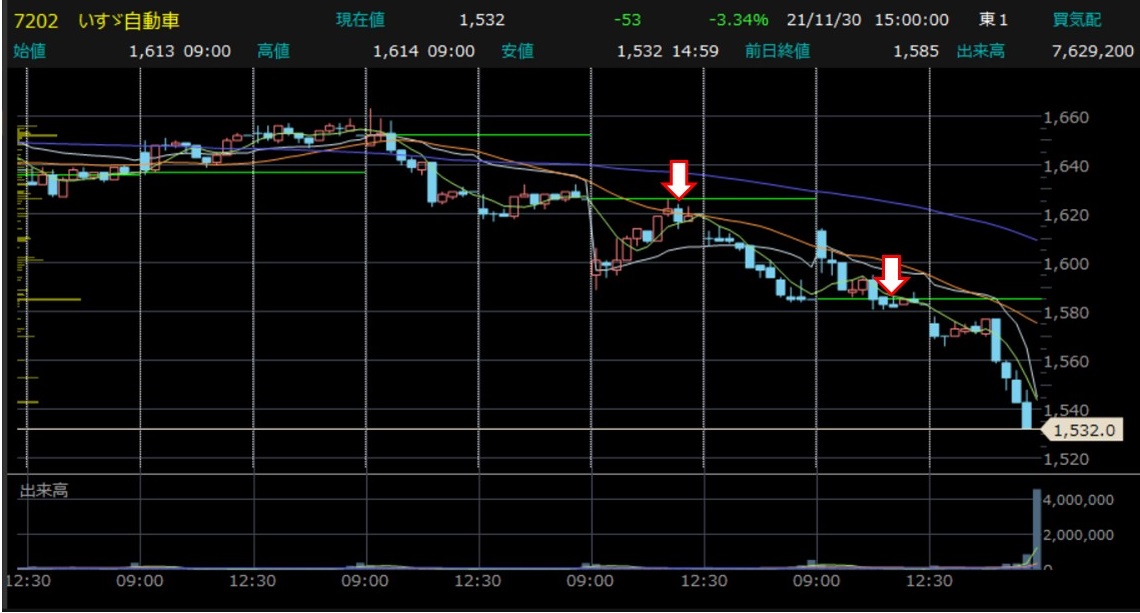
Task: Click the market label 東1
Action: click(x=993, y=20)
